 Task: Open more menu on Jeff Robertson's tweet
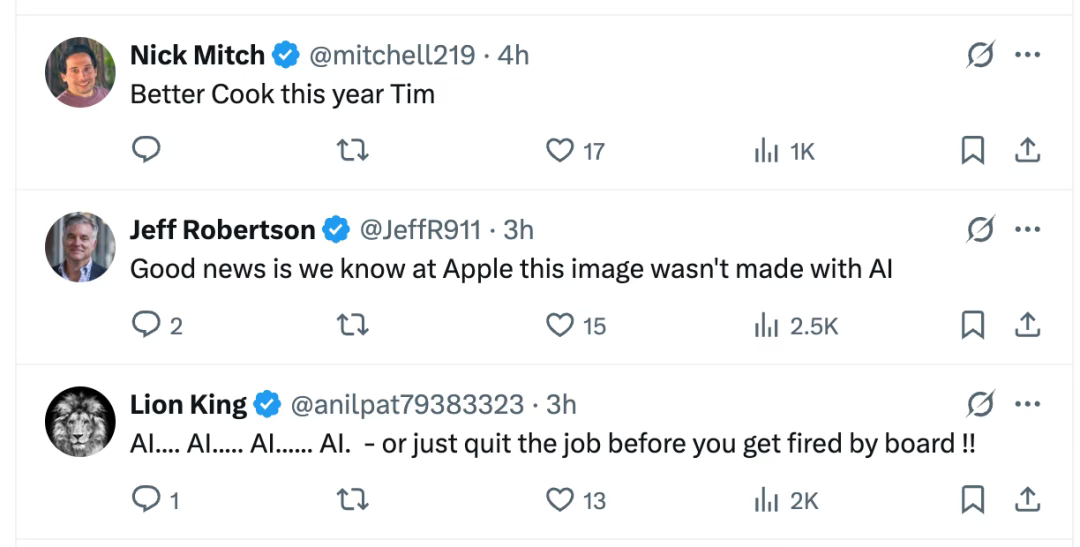[x=1028, y=229]
